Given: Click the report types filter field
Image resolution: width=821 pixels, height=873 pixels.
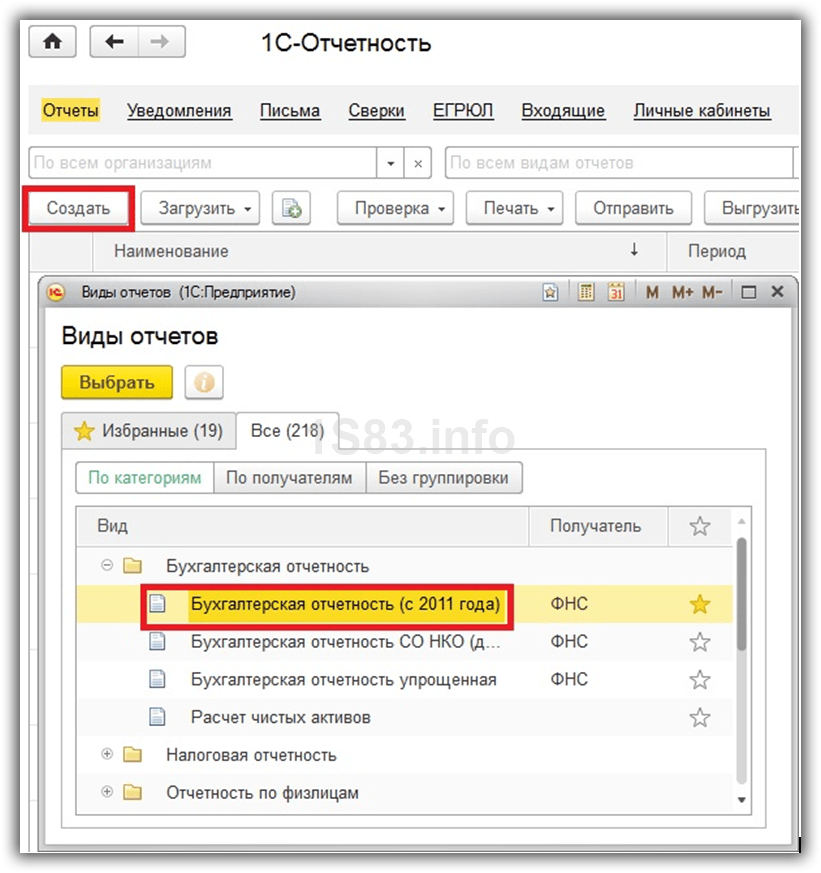Looking at the screenshot, I should tap(619, 163).
